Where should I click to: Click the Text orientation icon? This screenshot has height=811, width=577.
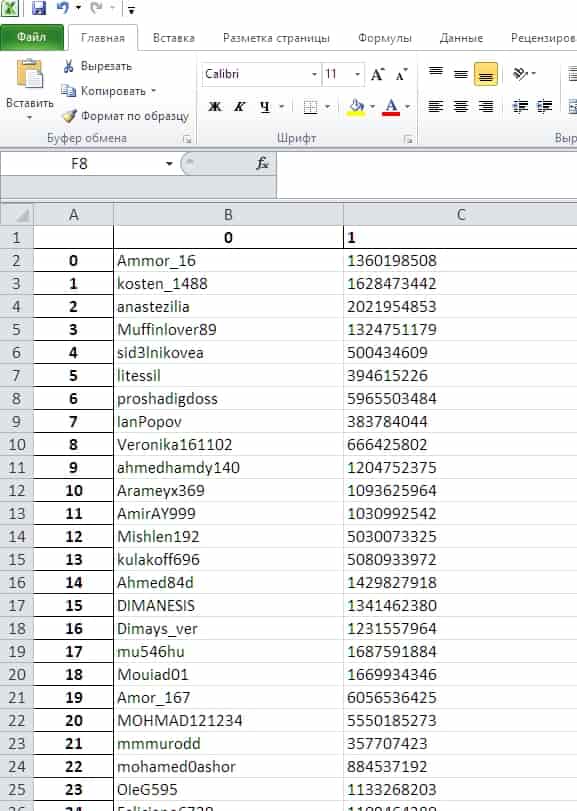coord(520,73)
